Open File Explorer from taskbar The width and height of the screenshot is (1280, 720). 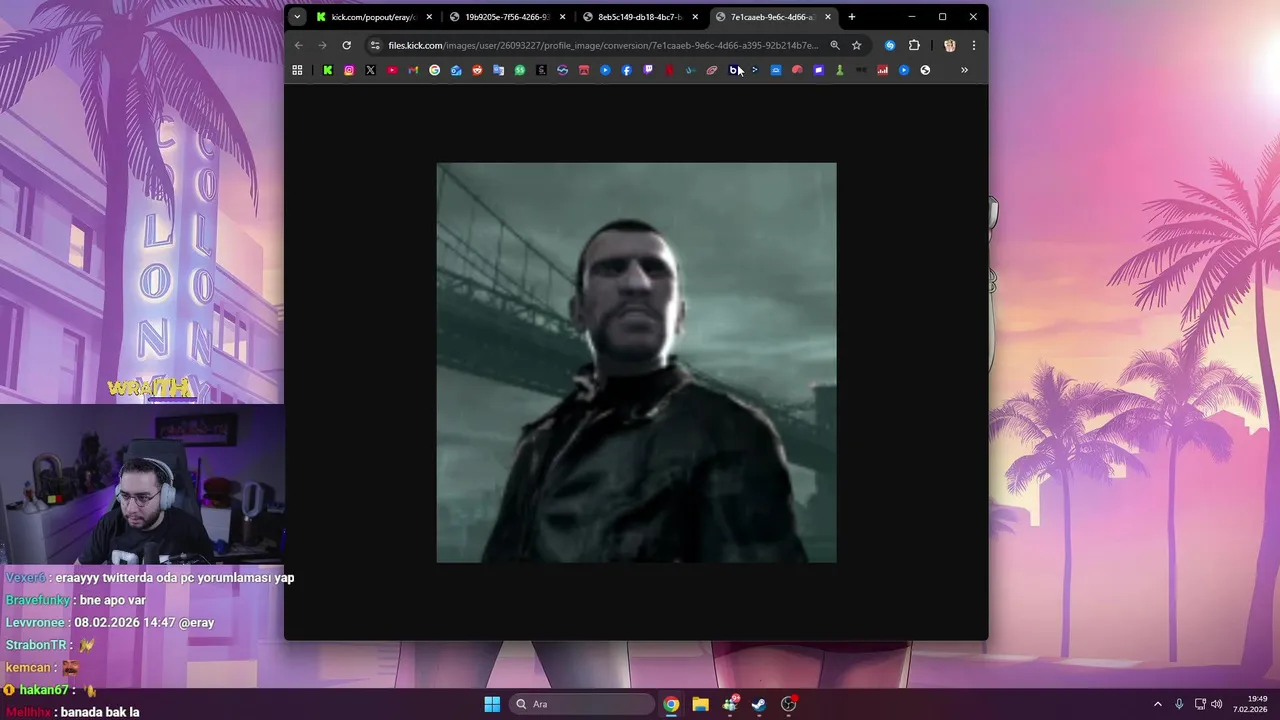tap(700, 704)
